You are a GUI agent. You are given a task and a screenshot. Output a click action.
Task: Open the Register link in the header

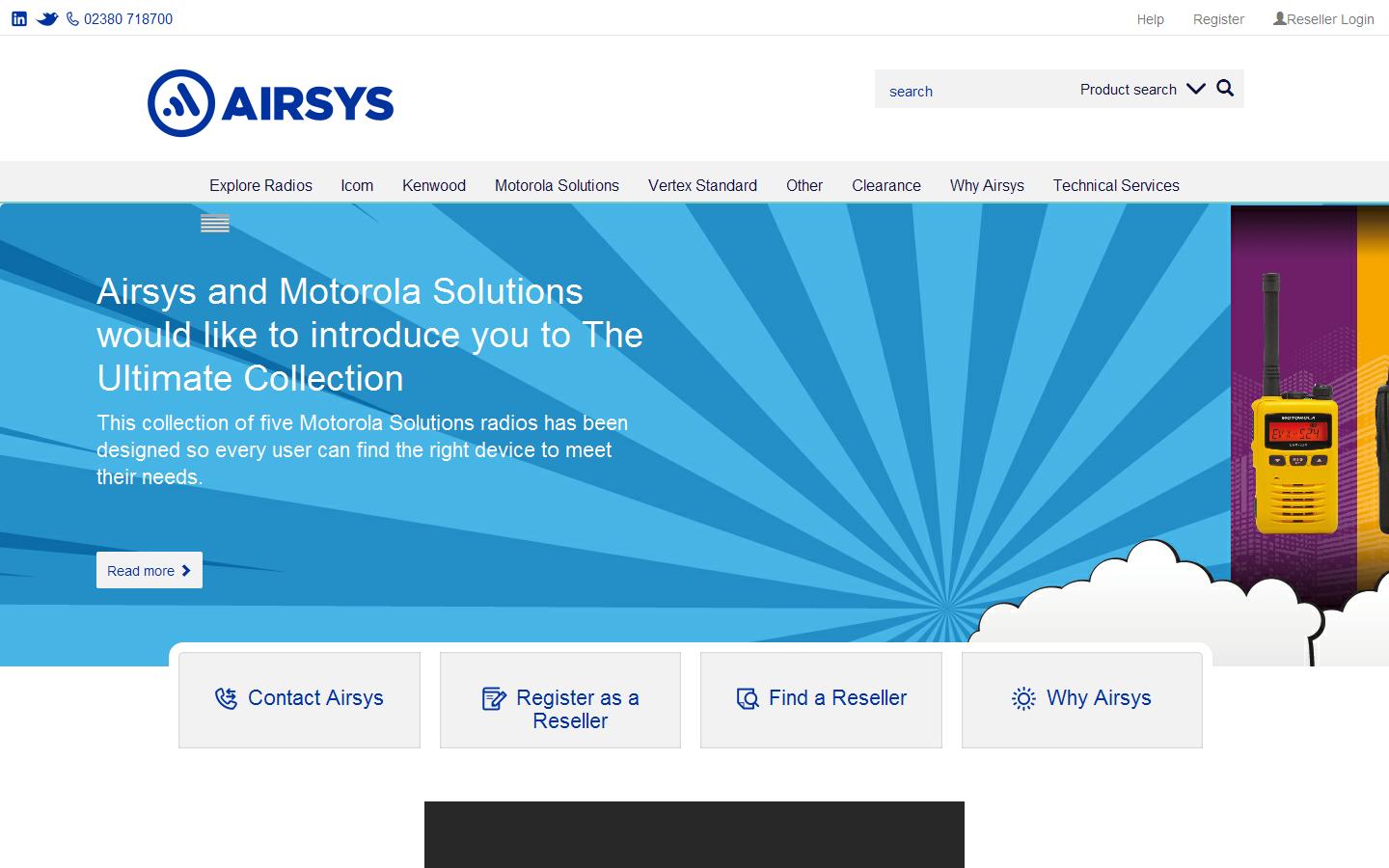click(x=1217, y=19)
